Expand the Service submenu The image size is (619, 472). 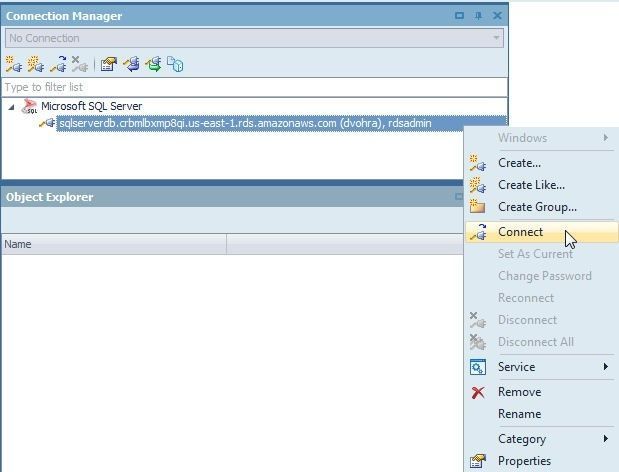click(x=541, y=367)
